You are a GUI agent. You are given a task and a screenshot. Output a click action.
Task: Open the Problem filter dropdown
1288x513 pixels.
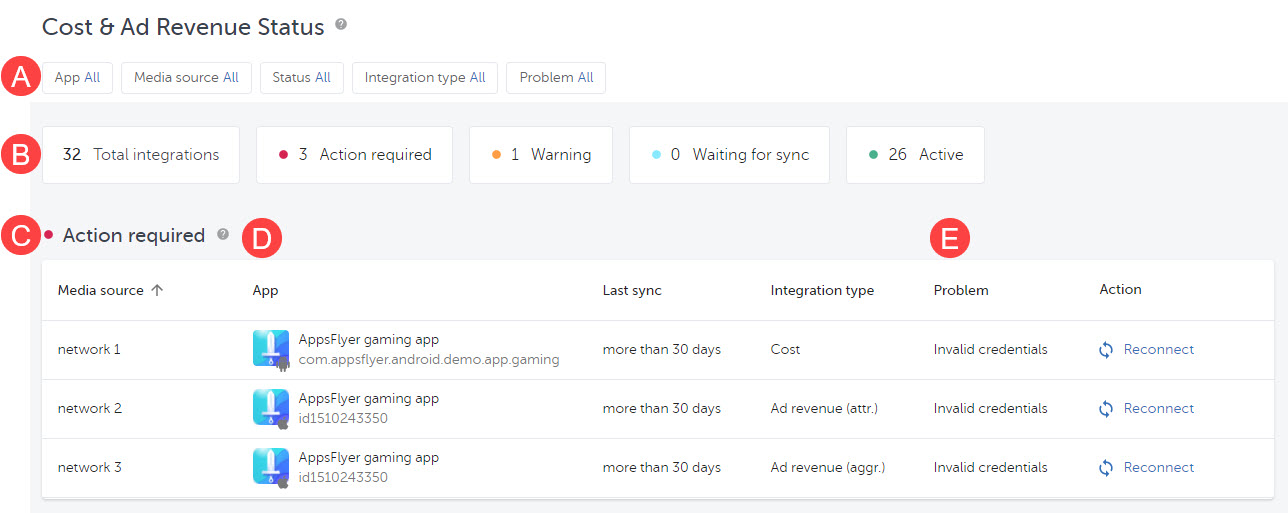tap(555, 78)
